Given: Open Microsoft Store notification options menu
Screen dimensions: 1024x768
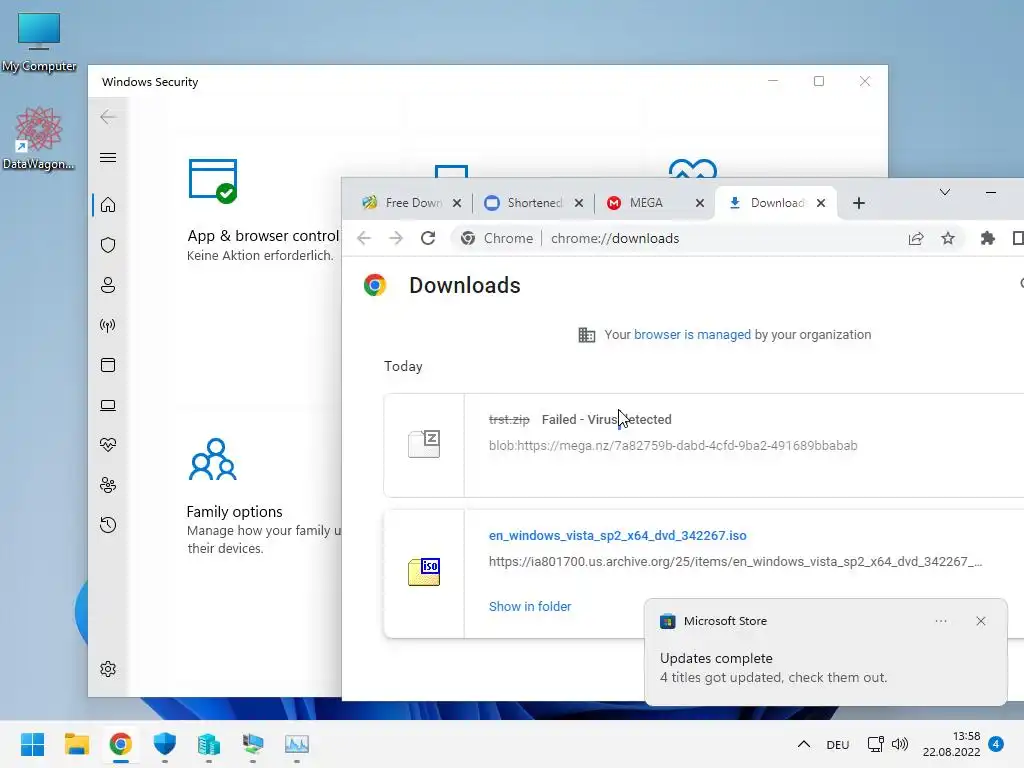Looking at the screenshot, I should (x=940, y=621).
